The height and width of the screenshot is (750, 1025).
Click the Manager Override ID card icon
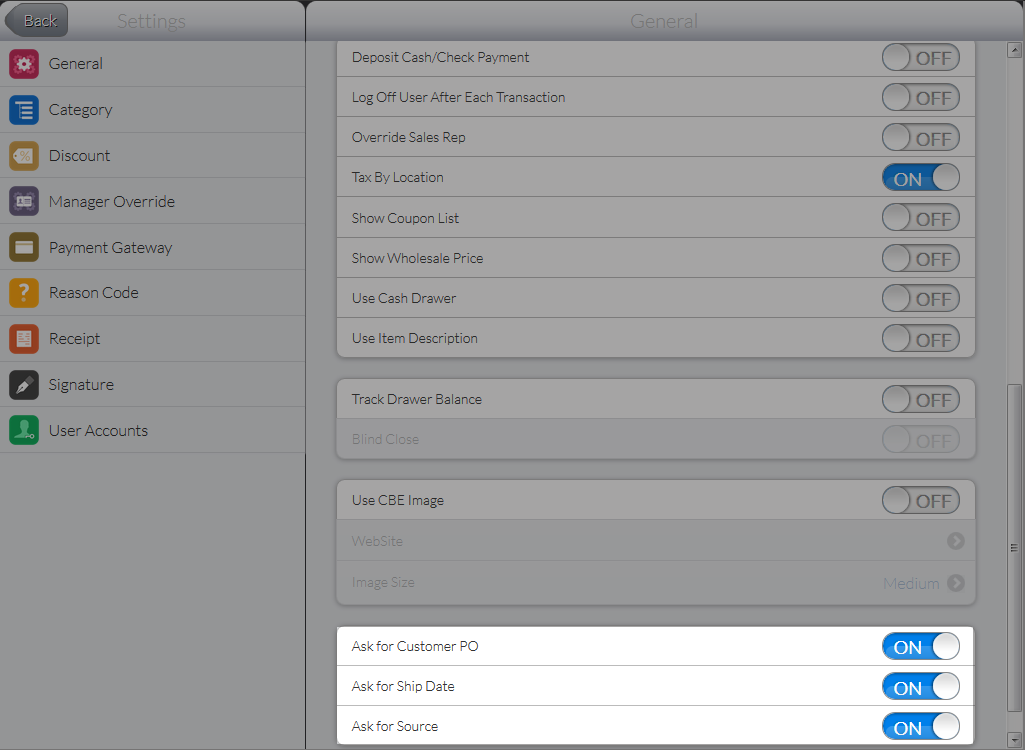tap(24, 202)
